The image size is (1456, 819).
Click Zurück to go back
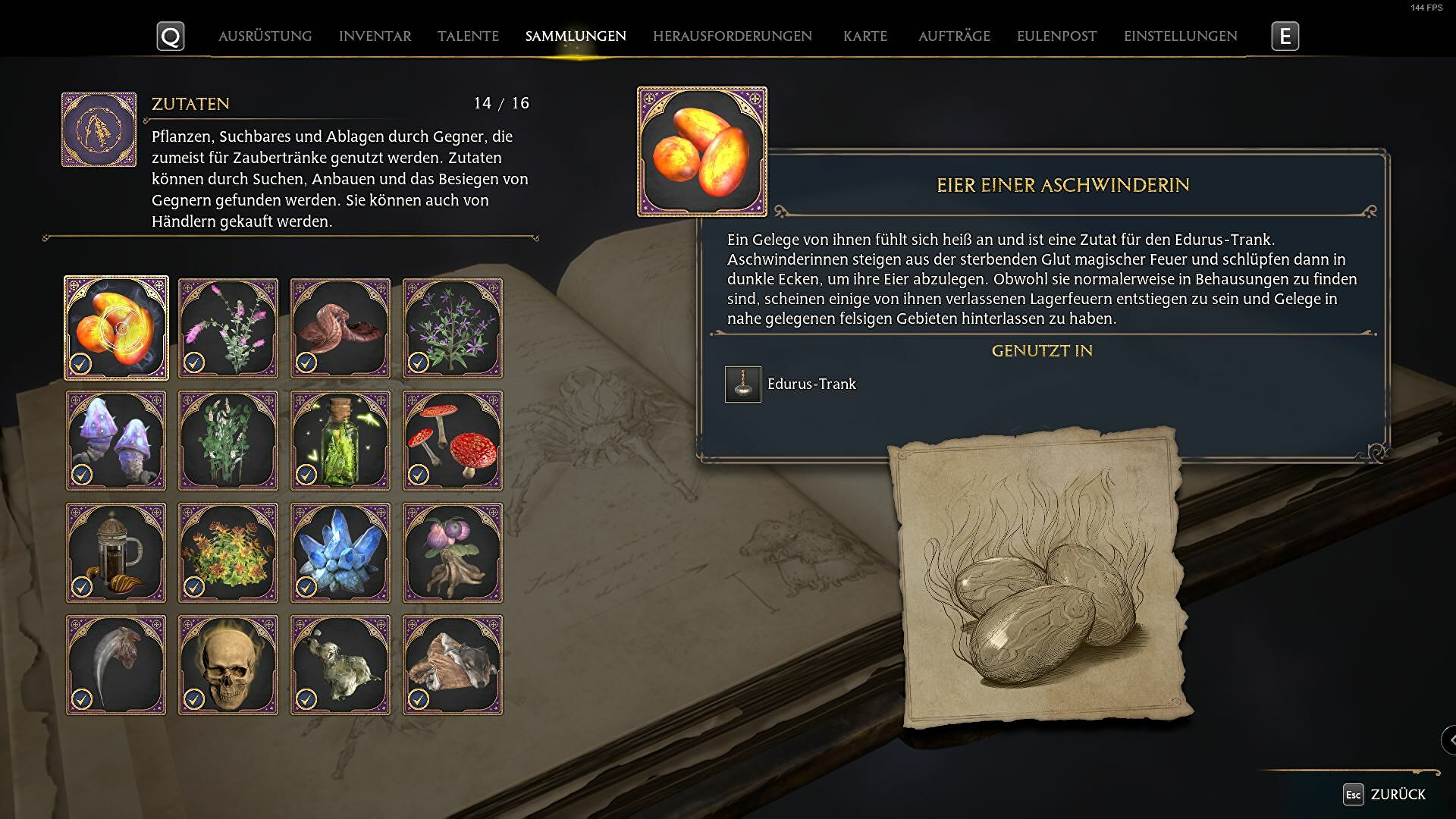[1385, 794]
